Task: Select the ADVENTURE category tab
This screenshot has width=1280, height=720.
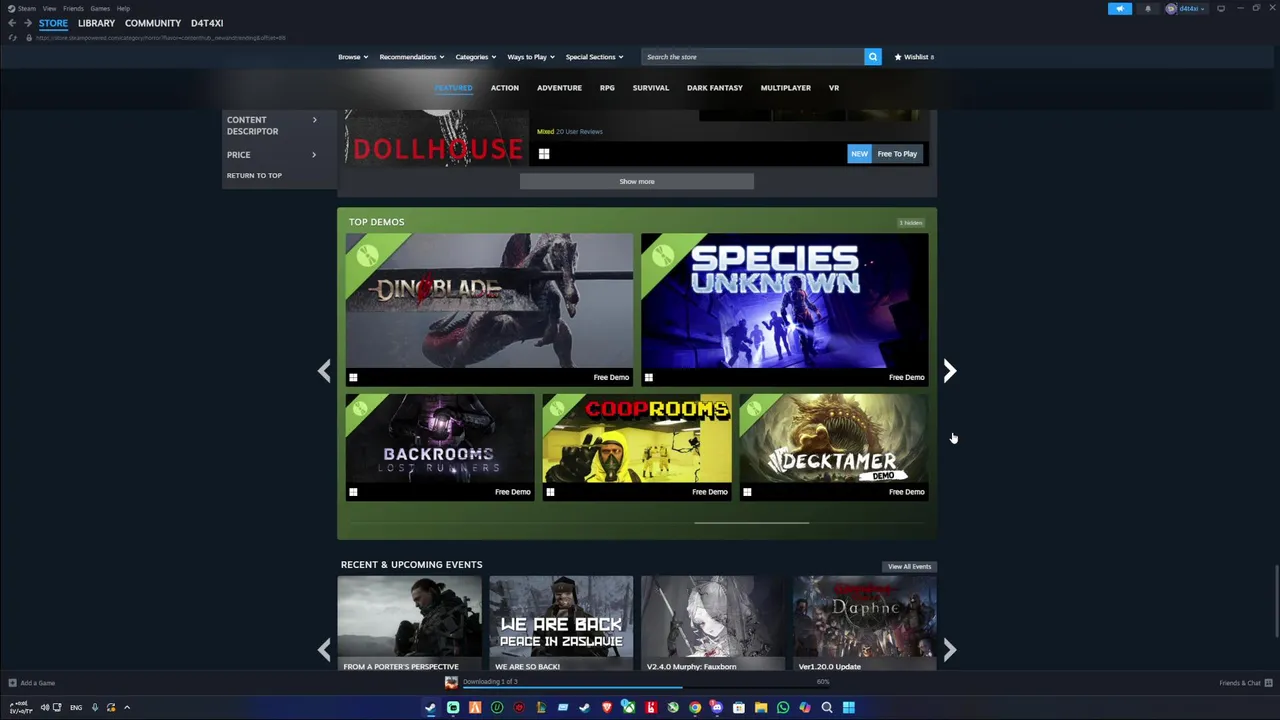Action: point(559,88)
